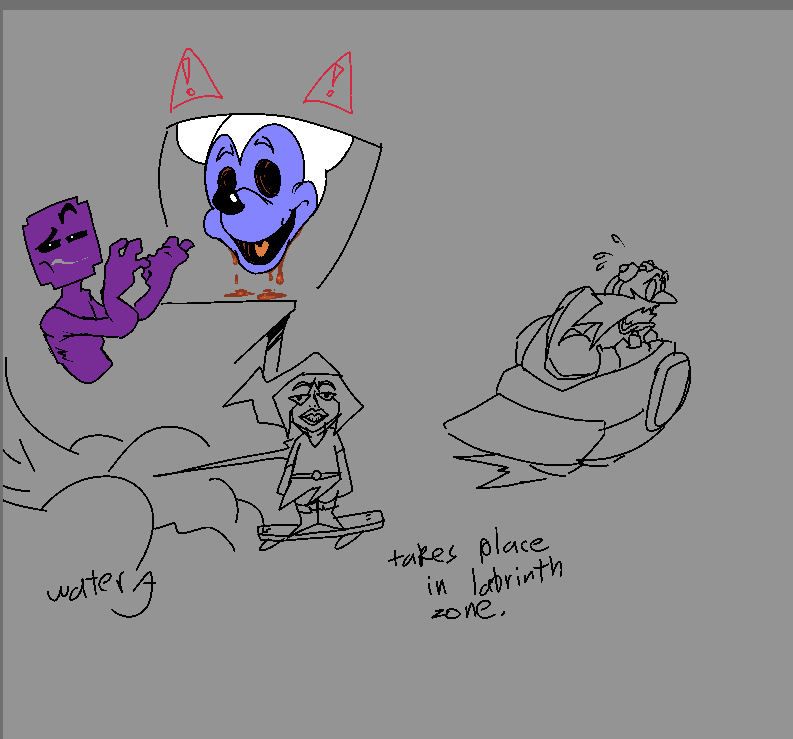Click the left red exclamation triangle drawing
This screenshot has height=739, width=793.
[195, 80]
